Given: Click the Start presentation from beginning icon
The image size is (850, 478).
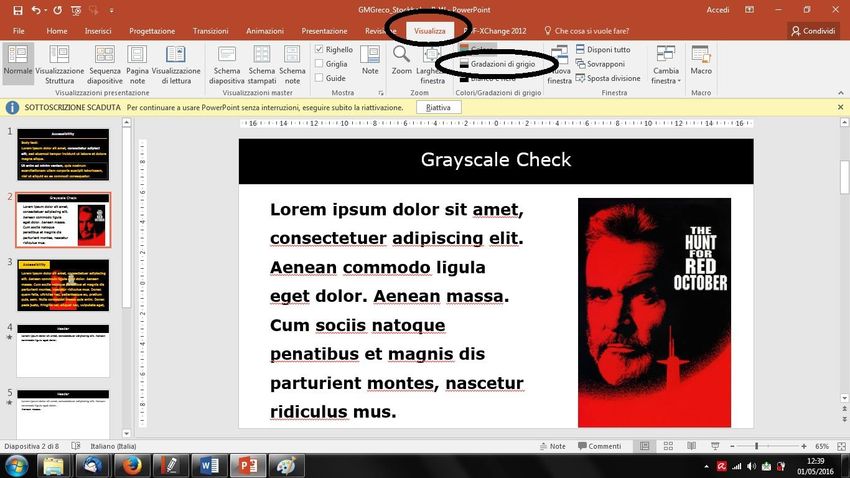Looking at the screenshot, I should (76, 10).
